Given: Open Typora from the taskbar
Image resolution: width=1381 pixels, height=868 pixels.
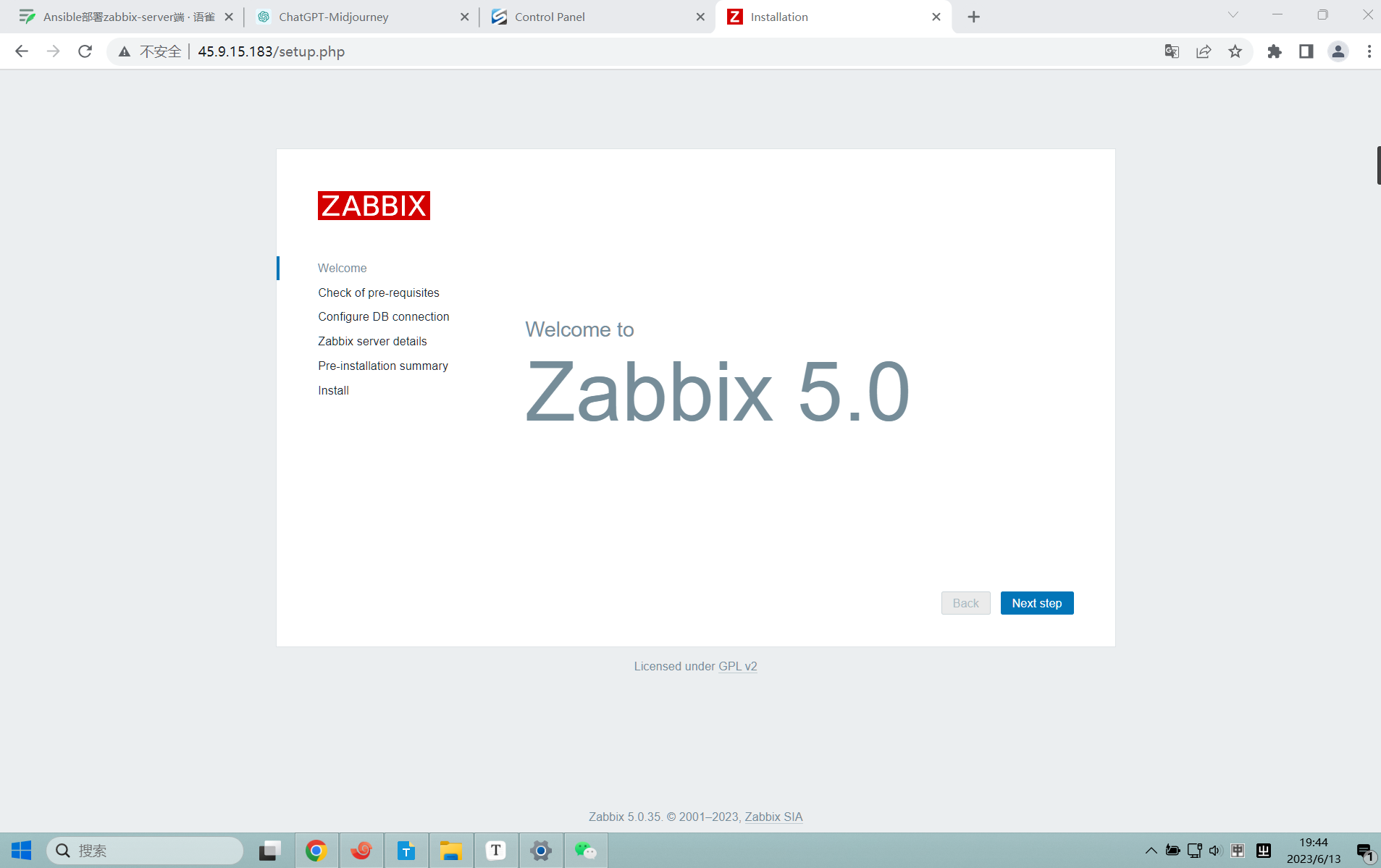Looking at the screenshot, I should [x=496, y=851].
